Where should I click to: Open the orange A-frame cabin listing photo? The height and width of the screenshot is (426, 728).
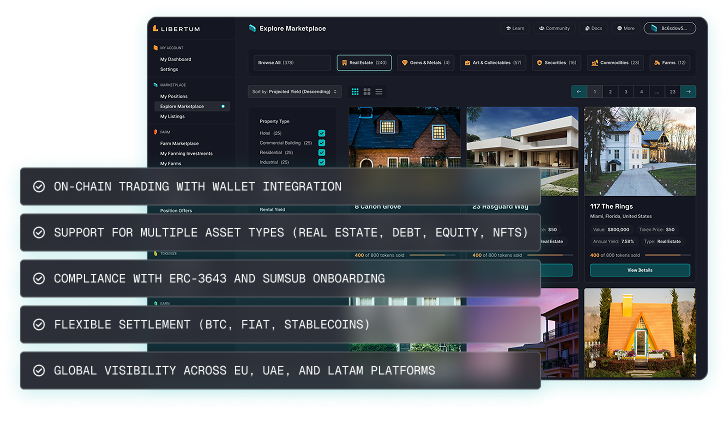tap(640, 333)
